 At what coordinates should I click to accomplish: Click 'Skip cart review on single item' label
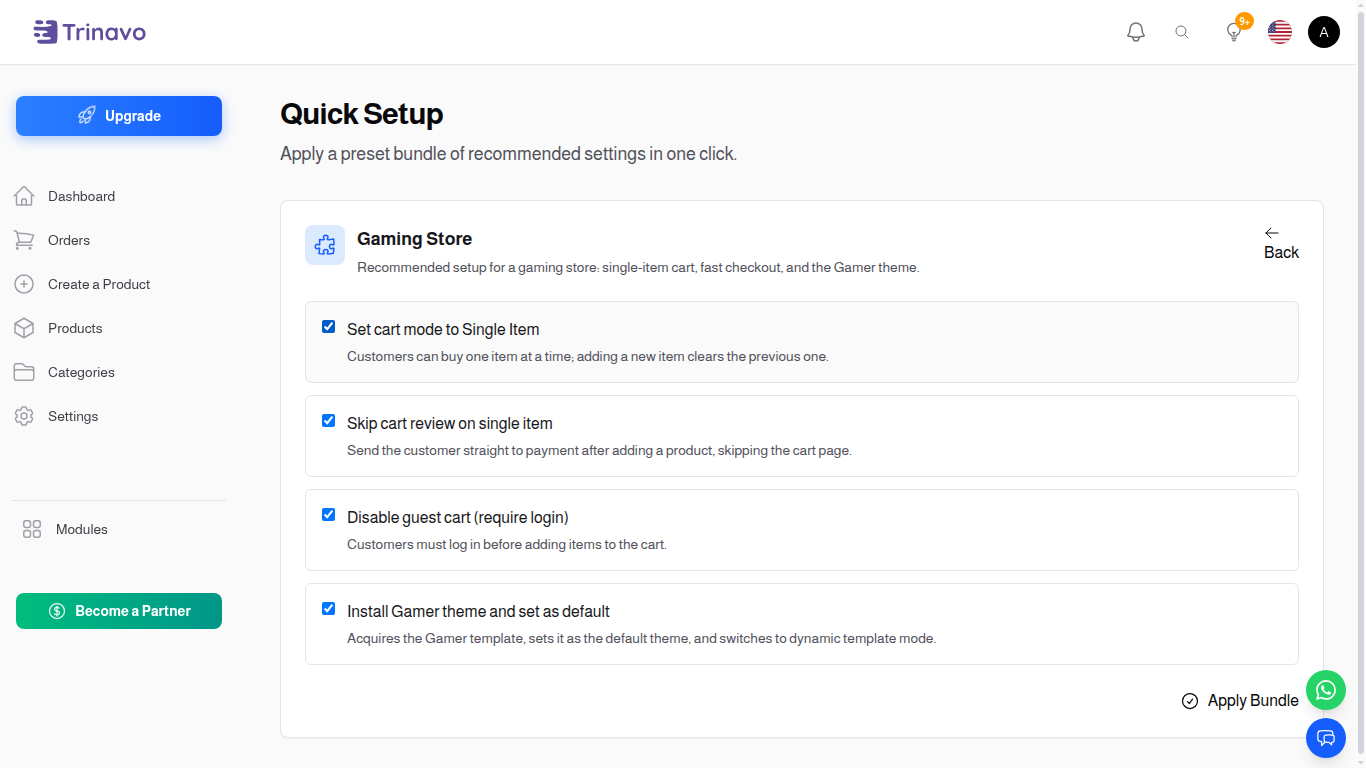coord(450,423)
